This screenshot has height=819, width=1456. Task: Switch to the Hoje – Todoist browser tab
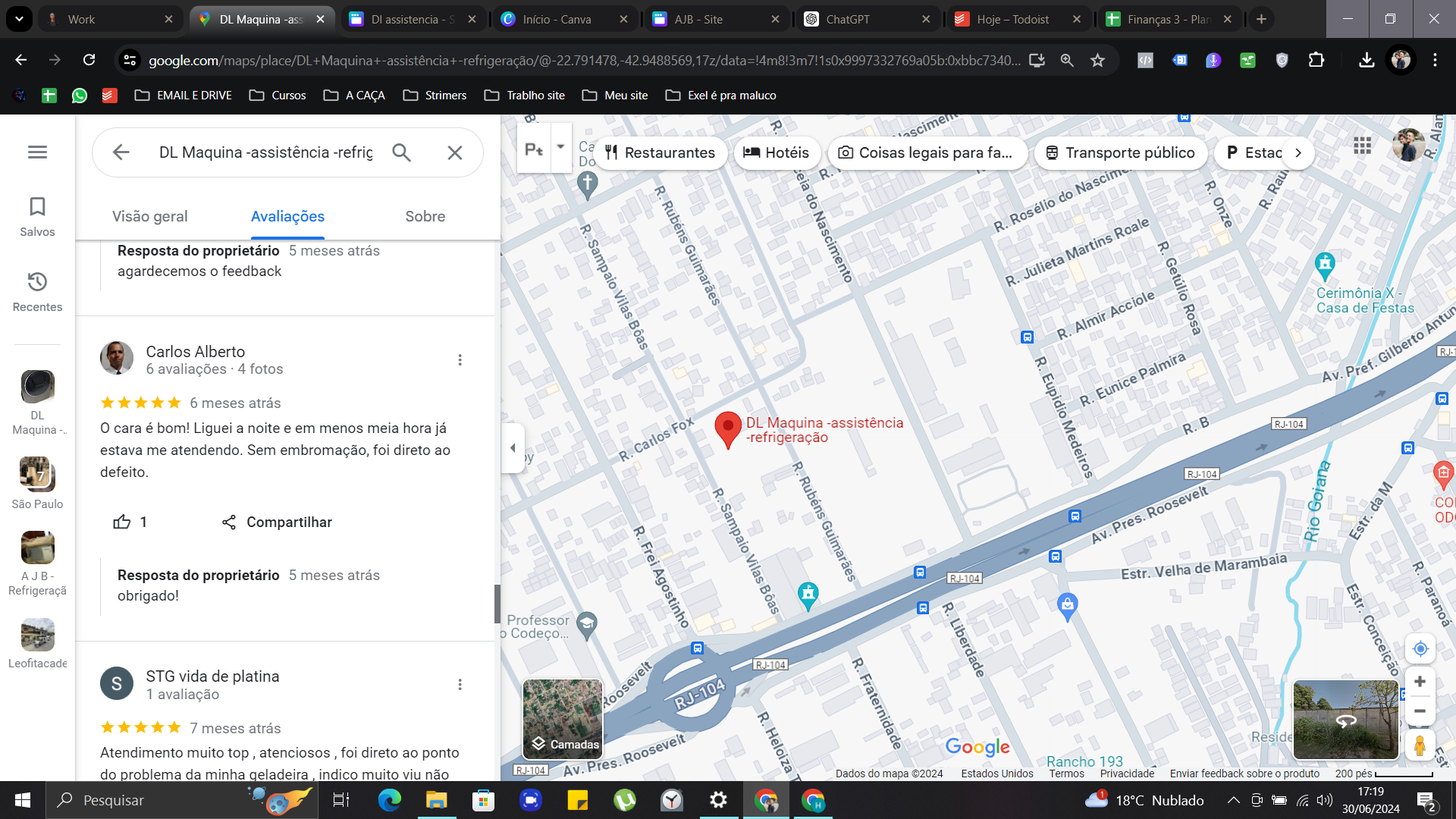tap(1018, 19)
